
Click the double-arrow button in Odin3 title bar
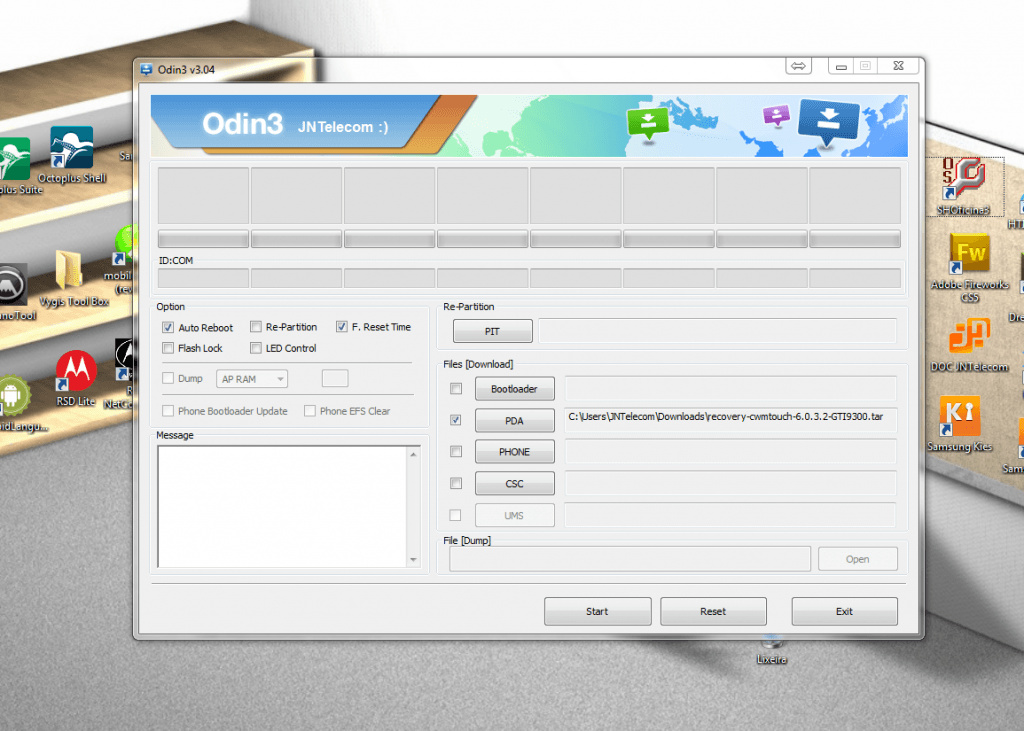coord(798,66)
